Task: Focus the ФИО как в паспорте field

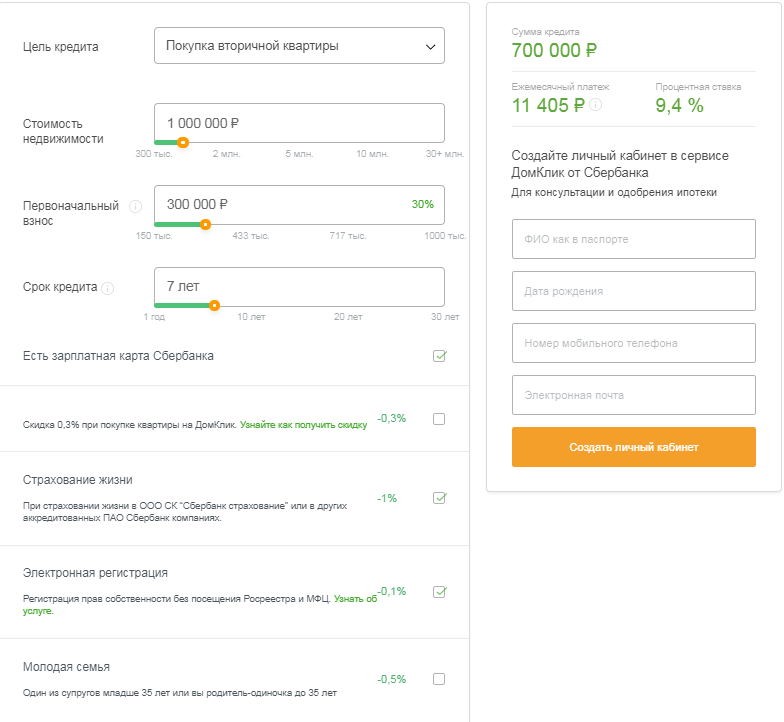Action: click(x=633, y=239)
